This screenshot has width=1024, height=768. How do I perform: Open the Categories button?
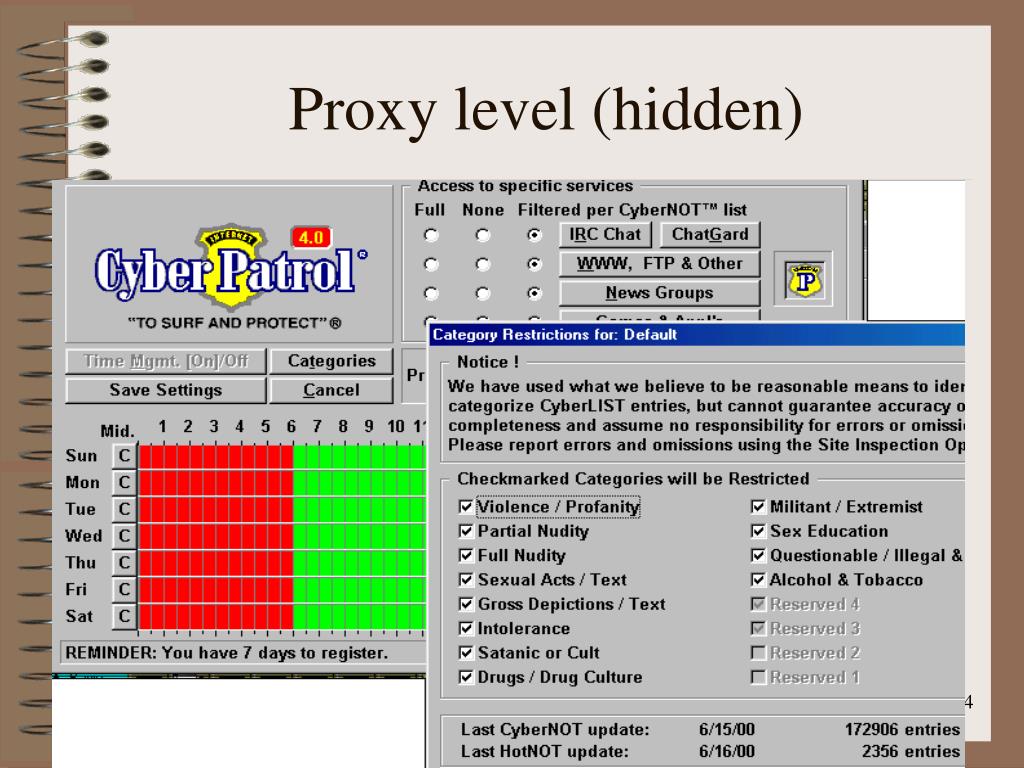332,361
